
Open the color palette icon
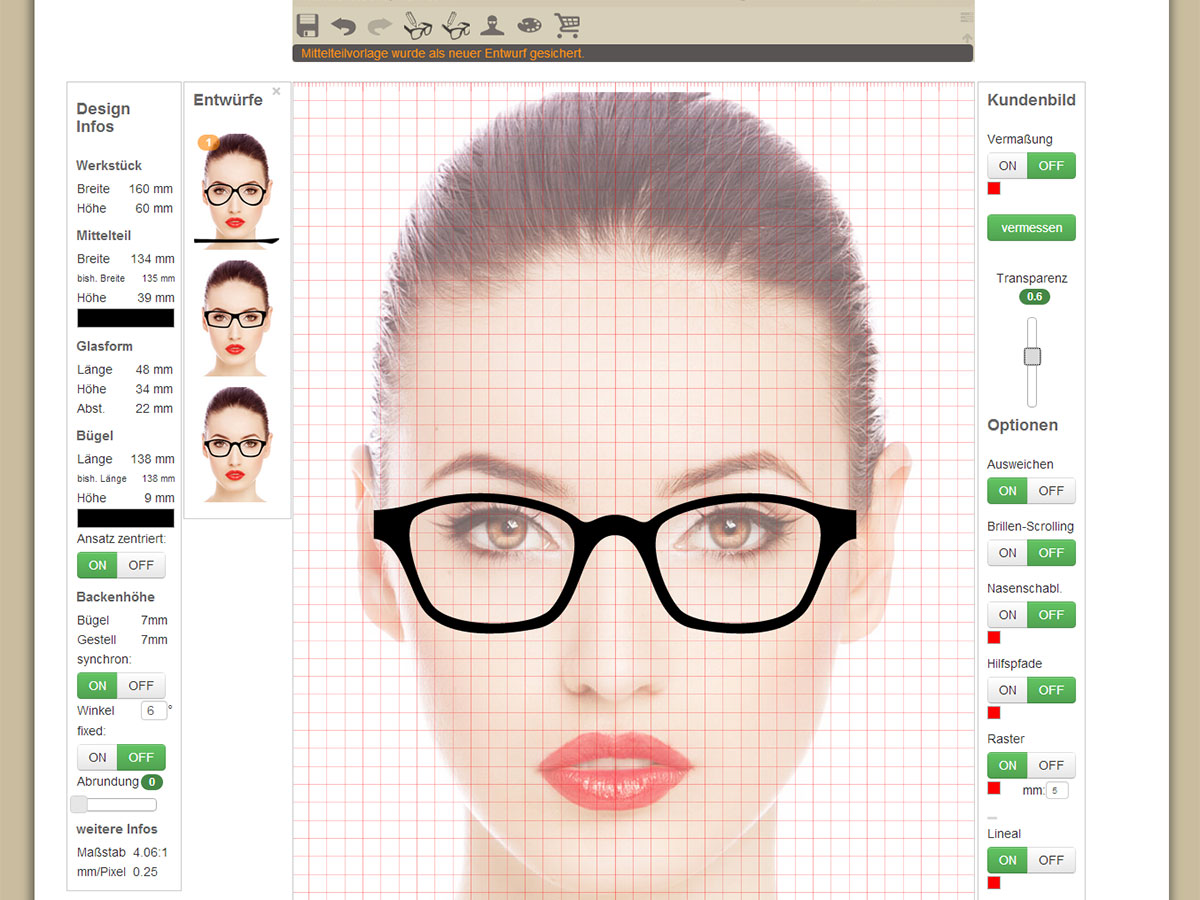[x=528, y=25]
